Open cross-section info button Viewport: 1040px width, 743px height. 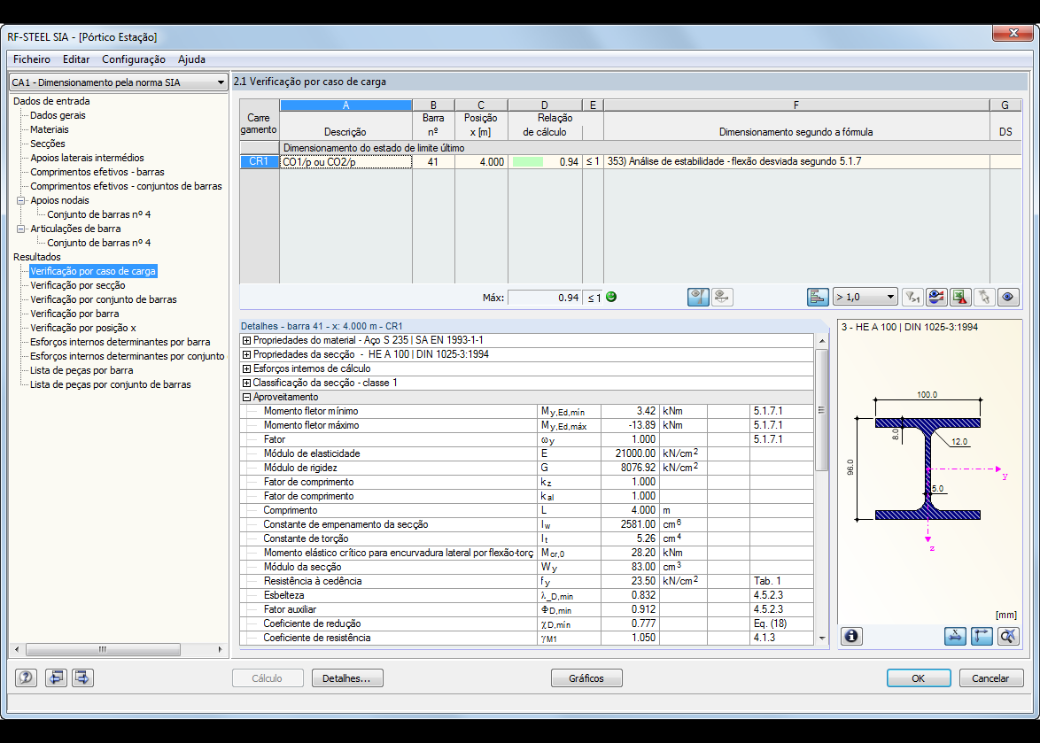point(852,636)
